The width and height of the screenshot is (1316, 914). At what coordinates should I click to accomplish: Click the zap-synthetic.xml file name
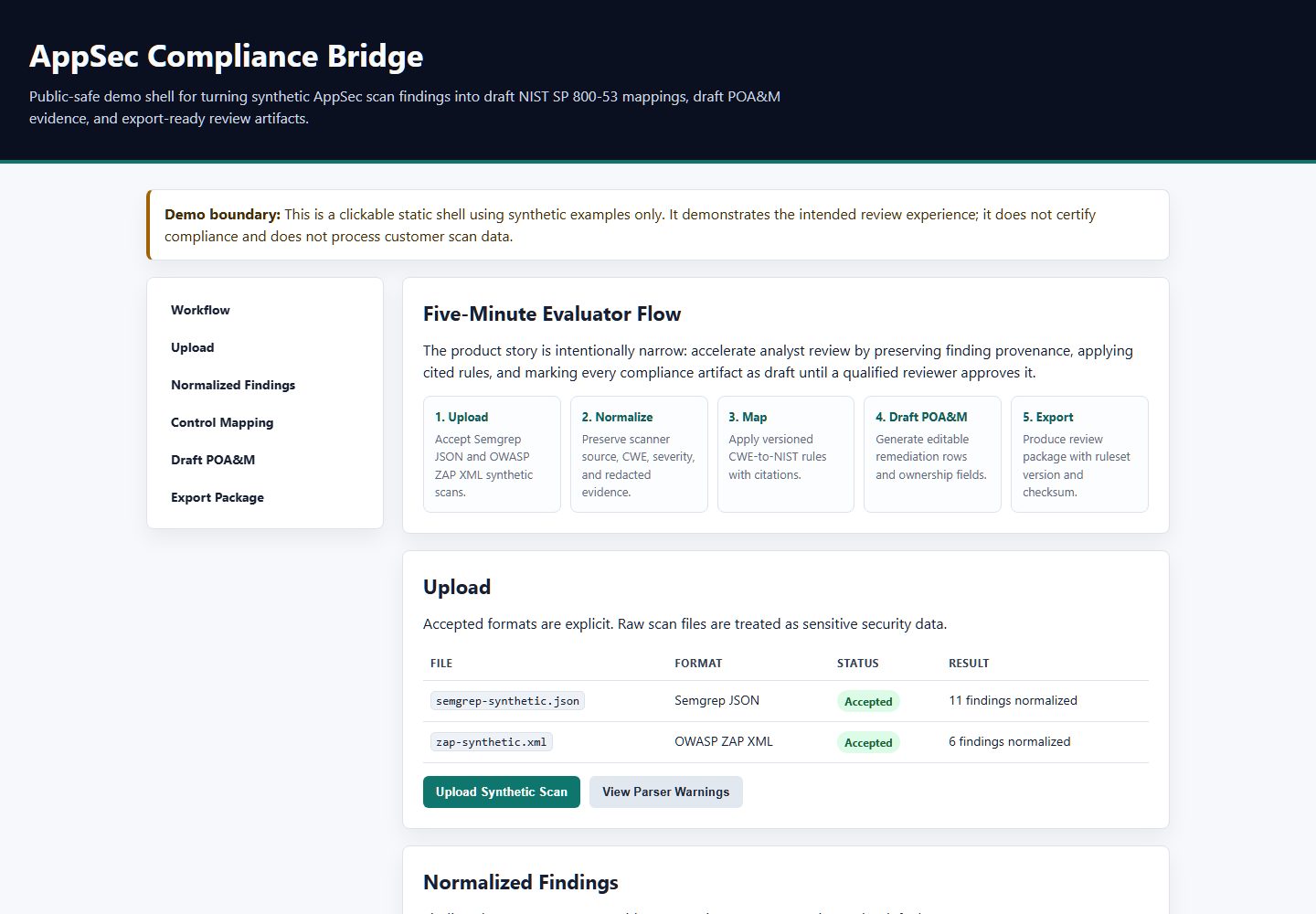[x=492, y=742]
